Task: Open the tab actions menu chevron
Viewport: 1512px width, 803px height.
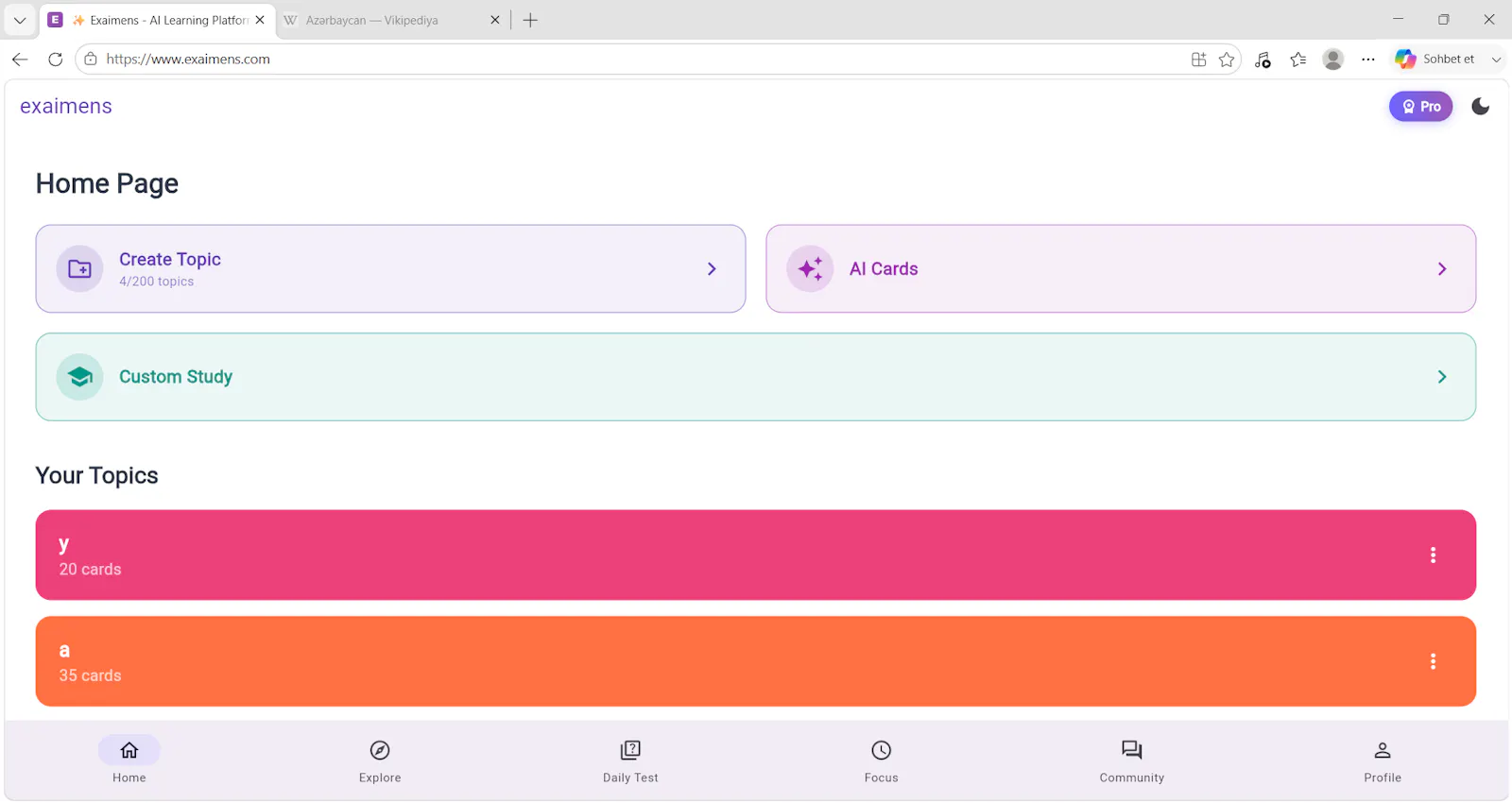Action: [20, 20]
